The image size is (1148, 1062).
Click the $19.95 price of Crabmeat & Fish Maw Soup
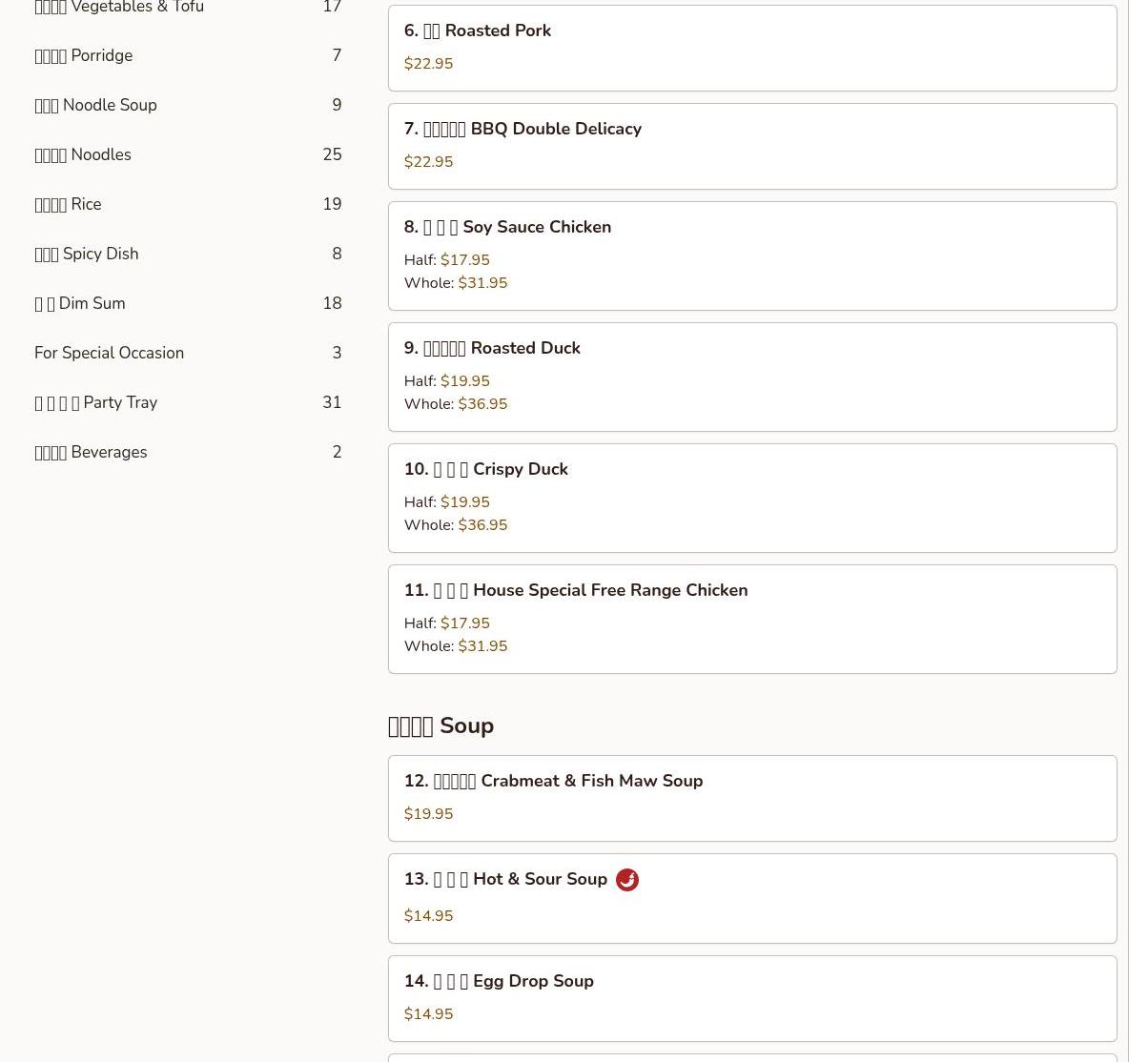point(428,814)
